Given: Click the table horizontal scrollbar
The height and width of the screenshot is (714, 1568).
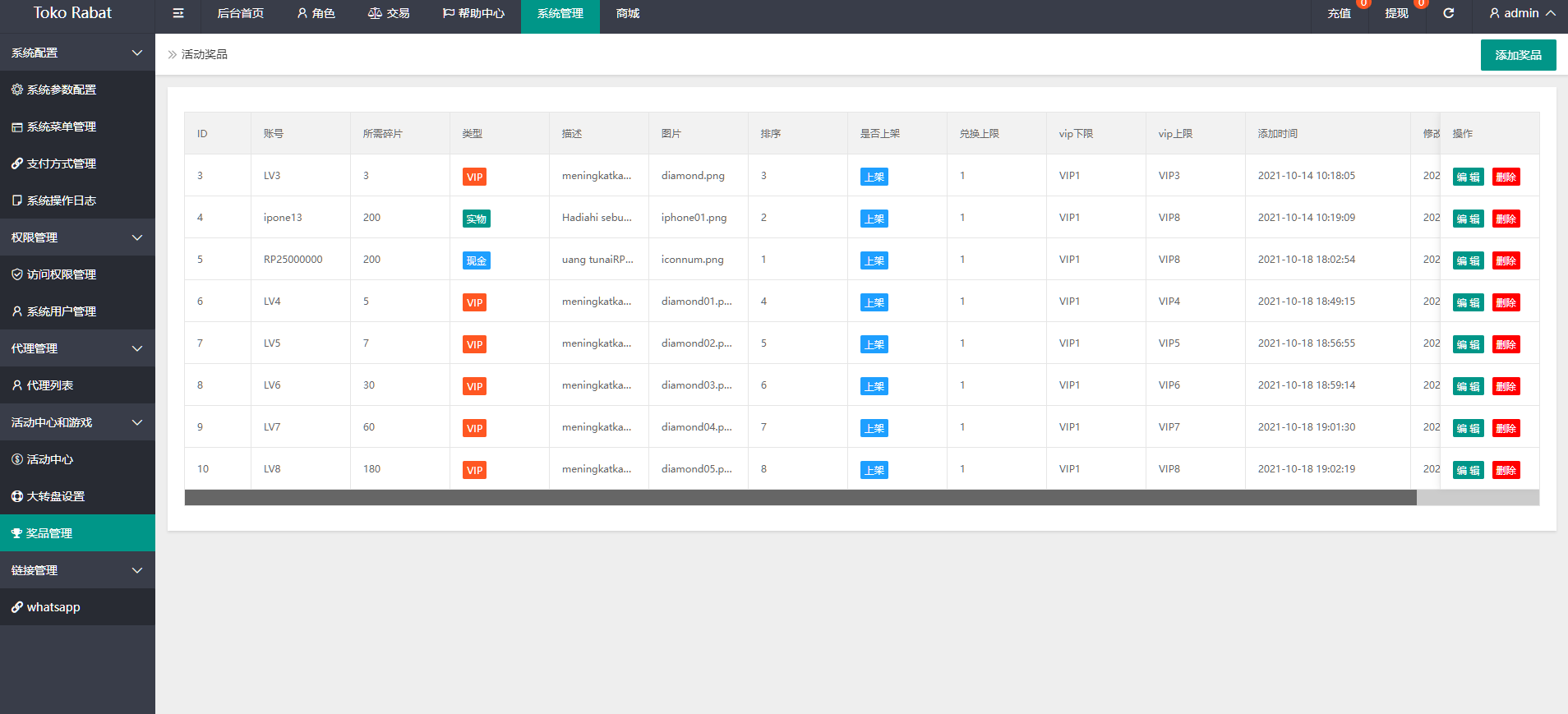Looking at the screenshot, I should [x=800, y=497].
